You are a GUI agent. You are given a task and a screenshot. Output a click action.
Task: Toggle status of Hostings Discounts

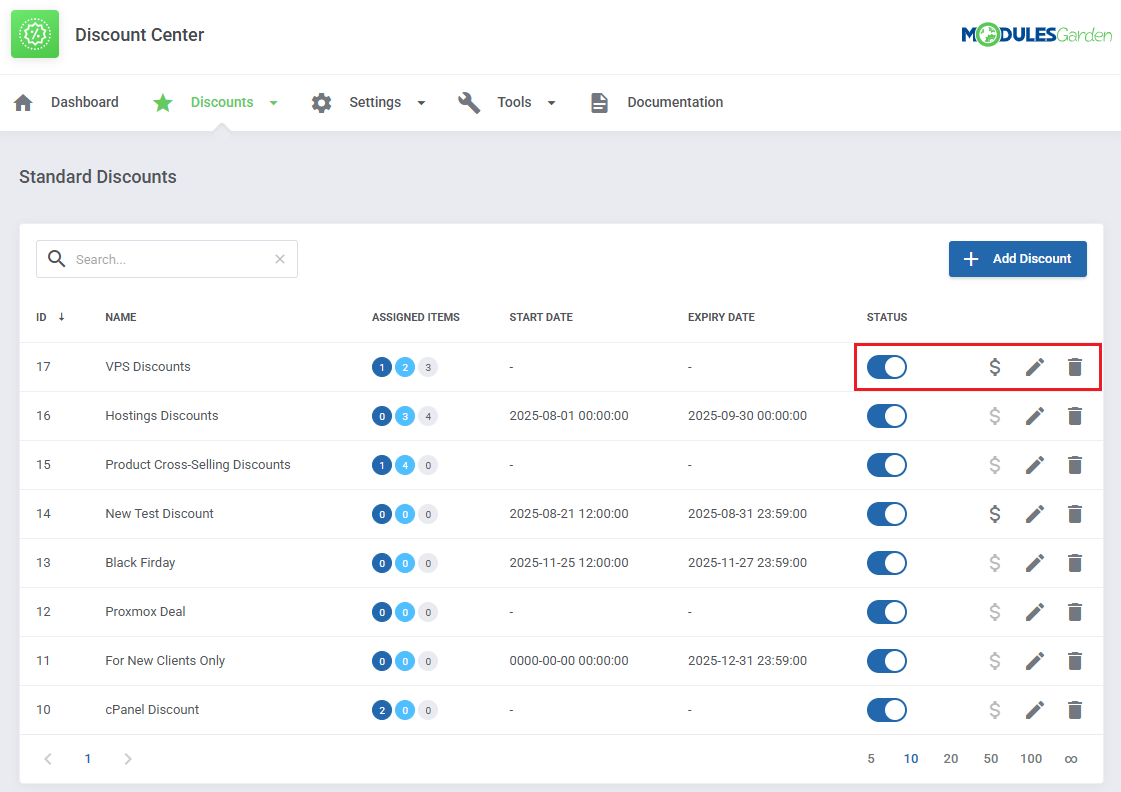[x=887, y=416]
